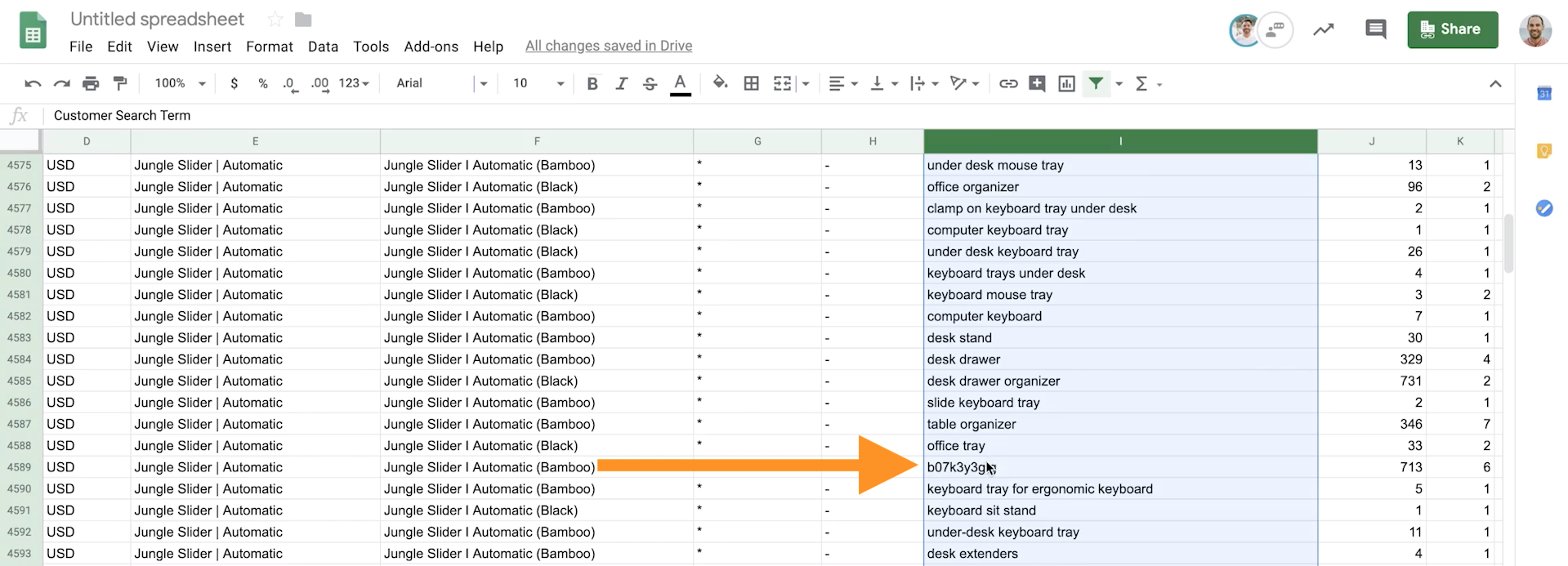Open the Data menu
The width and height of the screenshot is (1568, 566).
pyautogui.click(x=323, y=47)
